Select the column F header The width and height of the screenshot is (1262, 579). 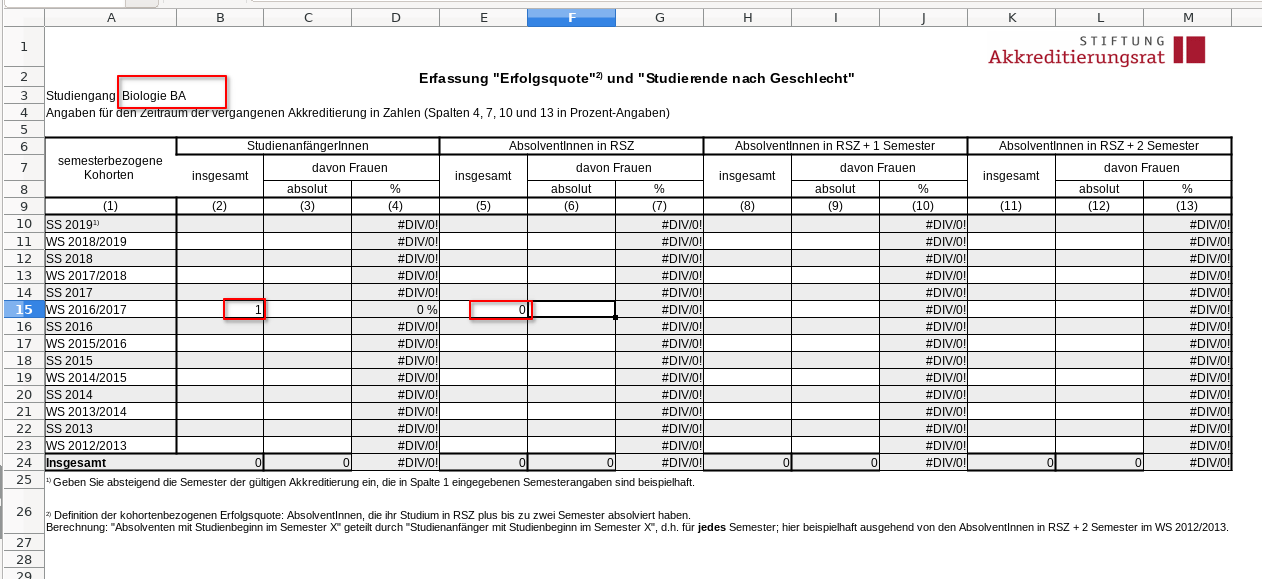[x=571, y=18]
